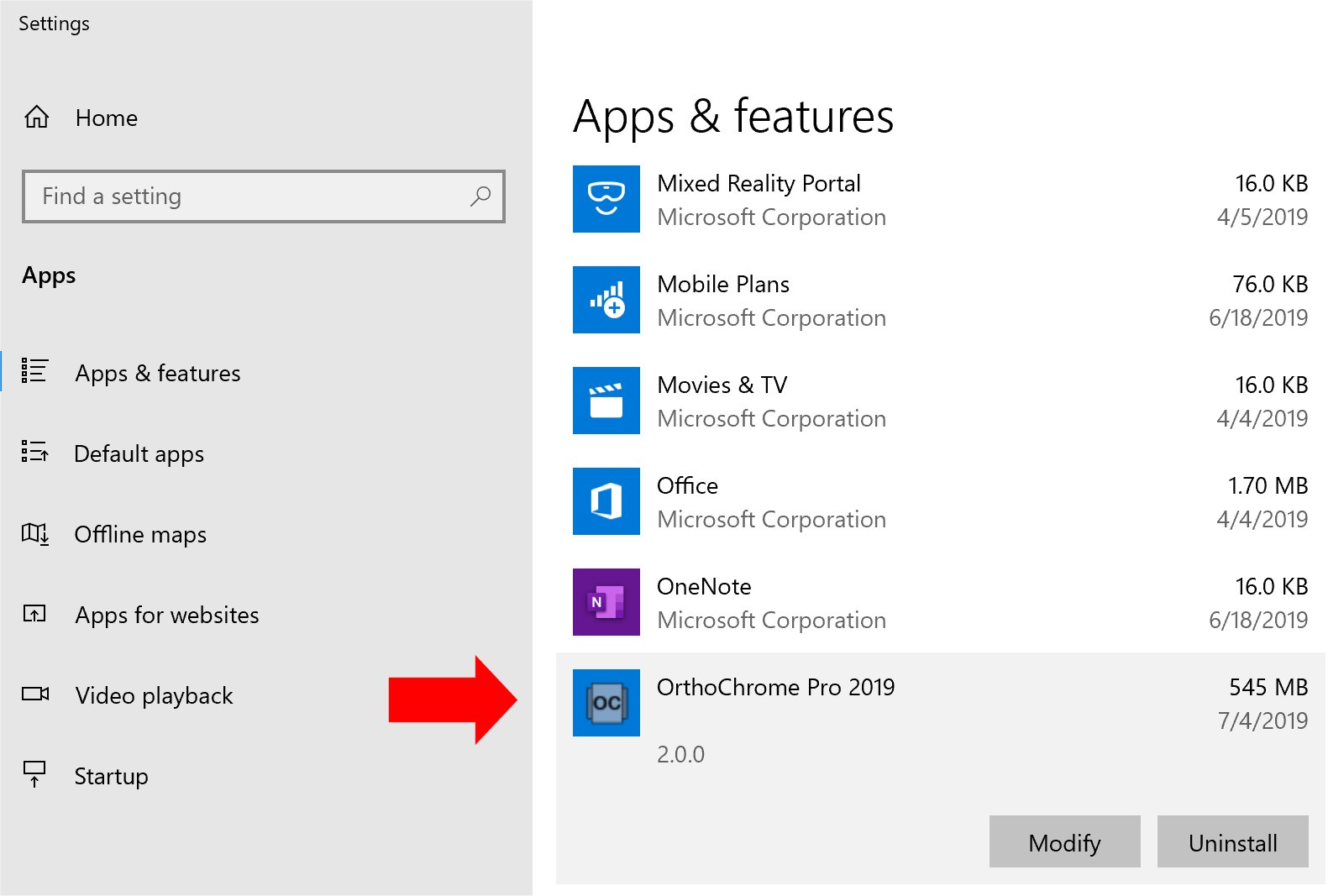Click the OrthoChrome Pro 2019 icon
The width and height of the screenshot is (1344, 896).
[x=606, y=703]
